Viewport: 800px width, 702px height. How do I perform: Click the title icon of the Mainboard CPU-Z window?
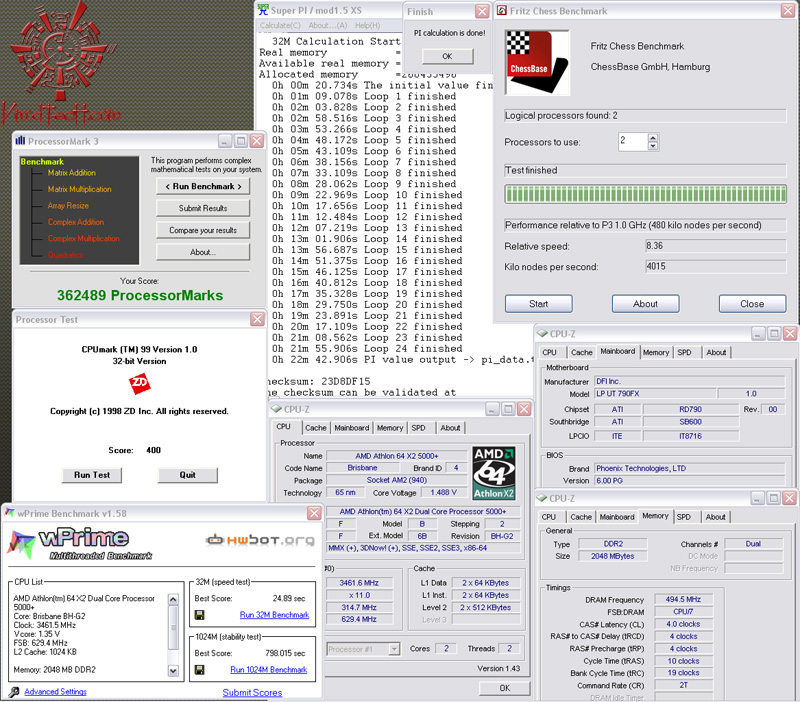pos(542,334)
